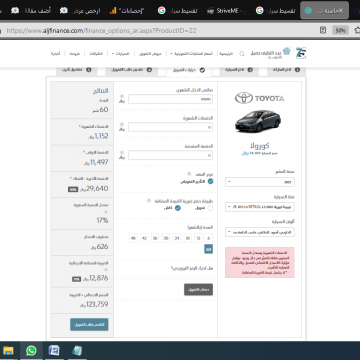Open the car colors dropdown
The image size is (360, 360).
click(260, 232)
